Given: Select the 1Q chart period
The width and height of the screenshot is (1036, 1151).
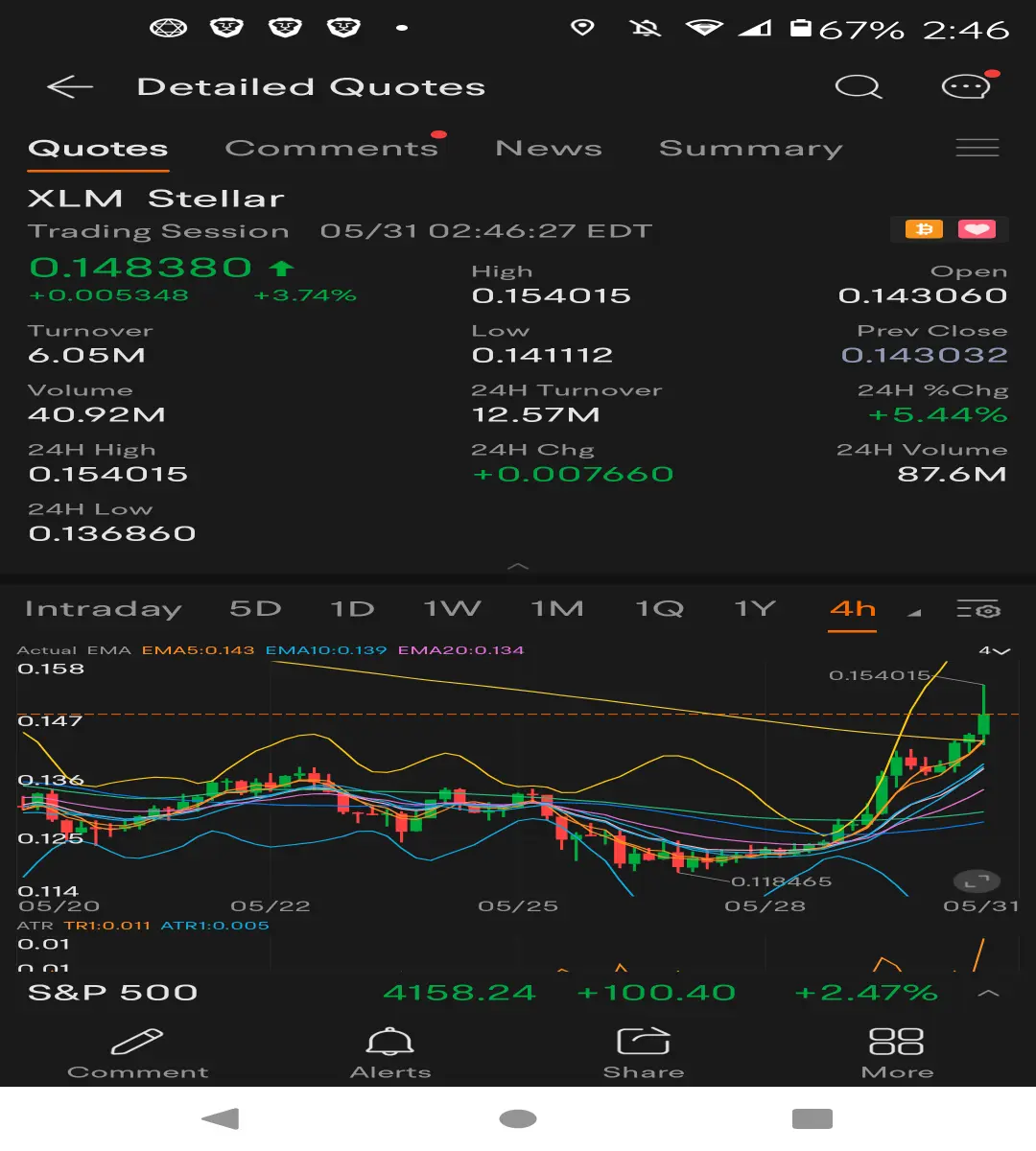Looking at the screenshot, I should click(x=660, y=609).
